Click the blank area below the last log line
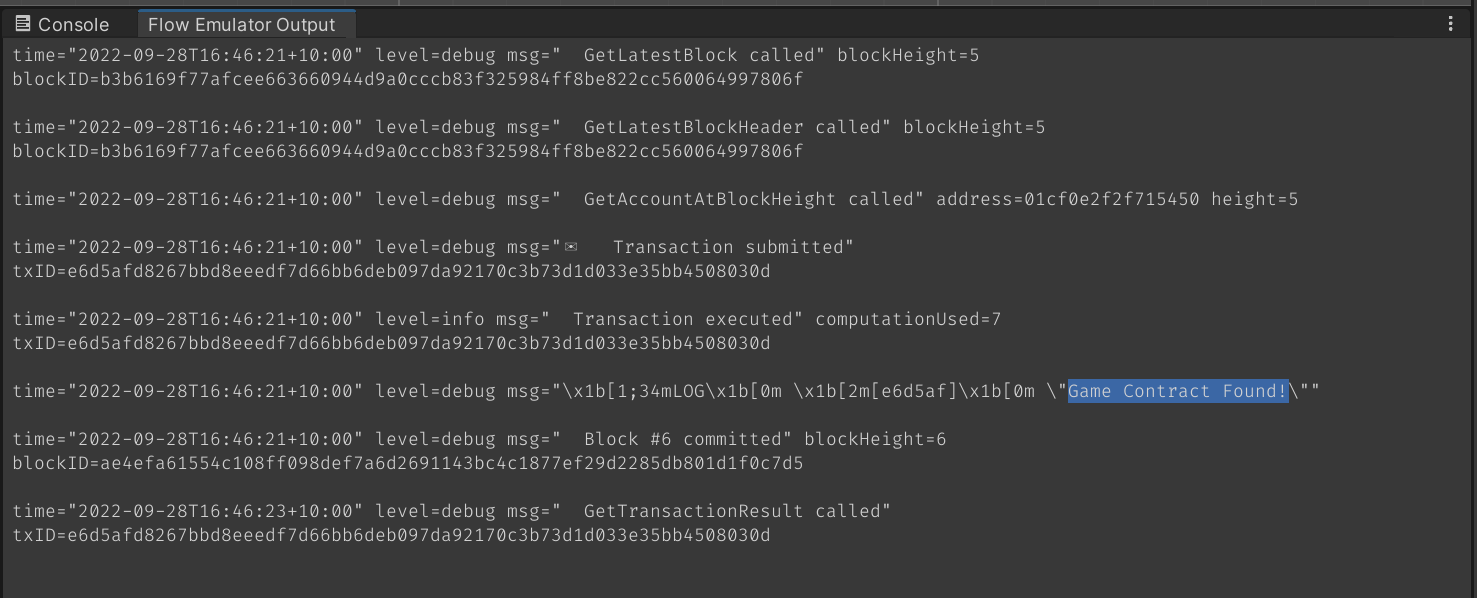This screenshot has height=598, width=1477. click(700, 575)
